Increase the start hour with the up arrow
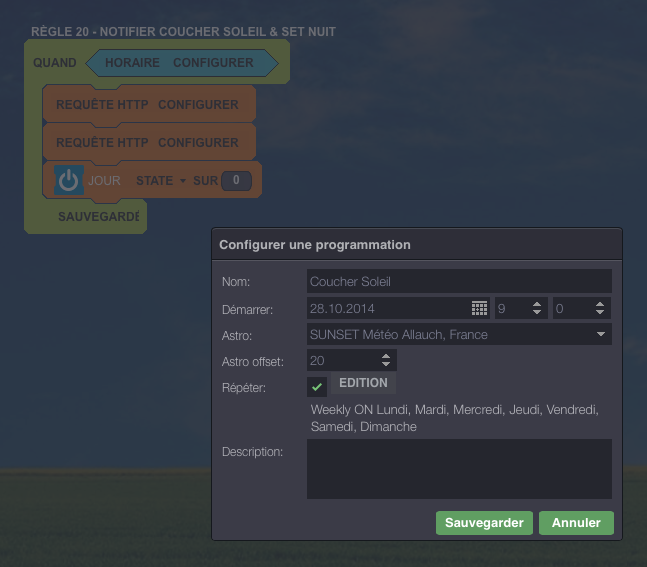 click(537, 304)
